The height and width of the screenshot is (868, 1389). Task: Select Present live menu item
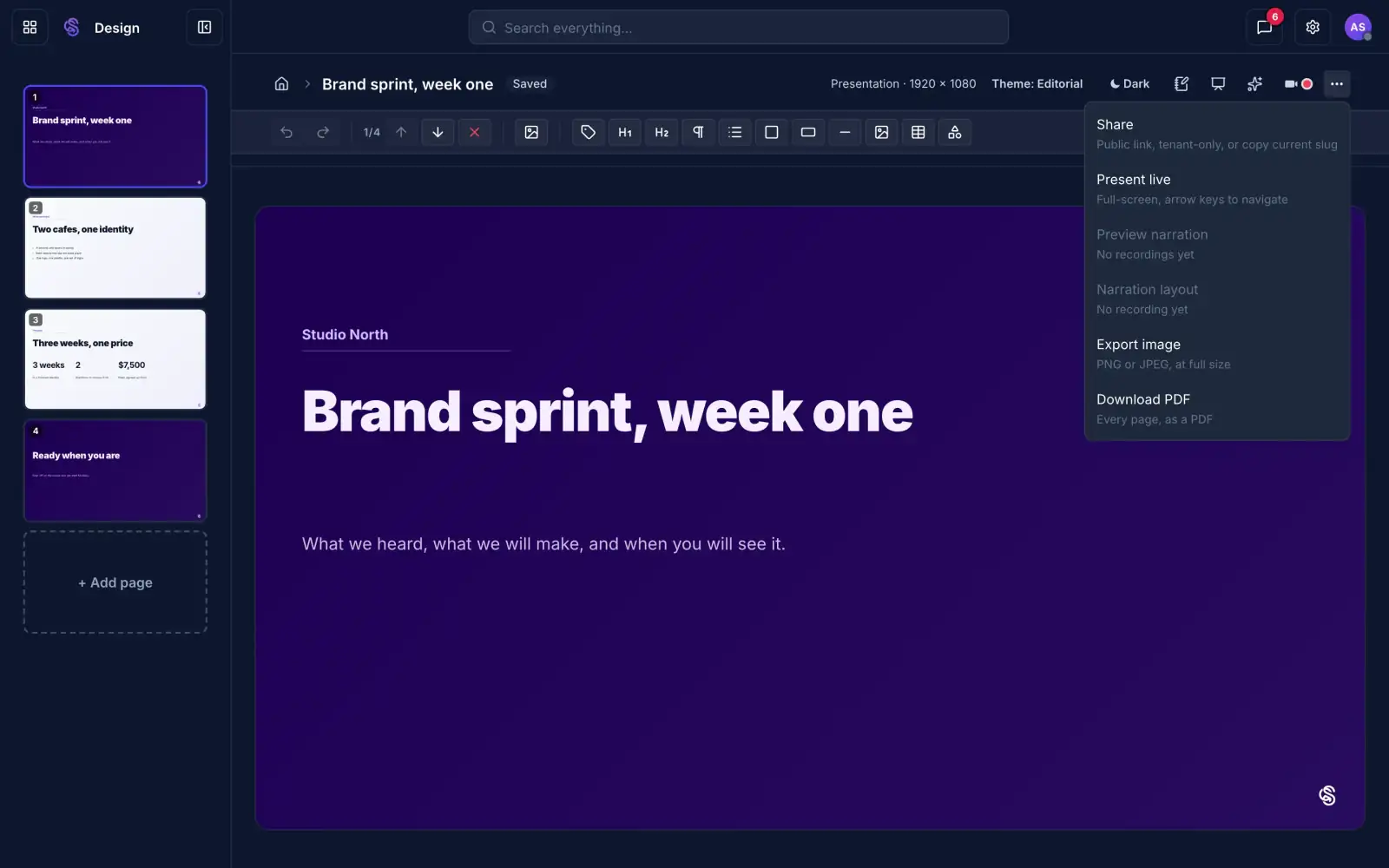[1217, 188]
